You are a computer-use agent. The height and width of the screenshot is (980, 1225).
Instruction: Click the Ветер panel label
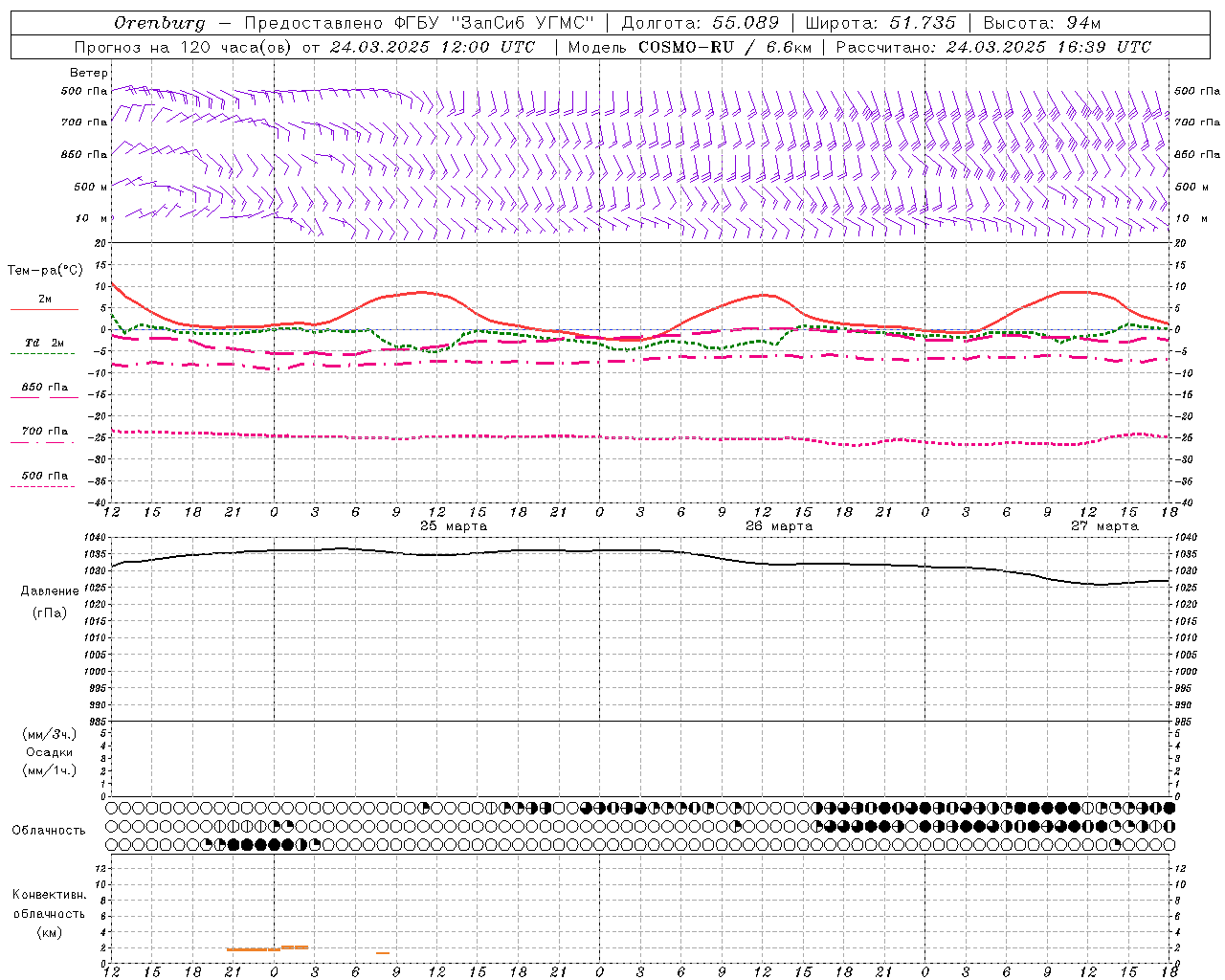click(89, 73)
